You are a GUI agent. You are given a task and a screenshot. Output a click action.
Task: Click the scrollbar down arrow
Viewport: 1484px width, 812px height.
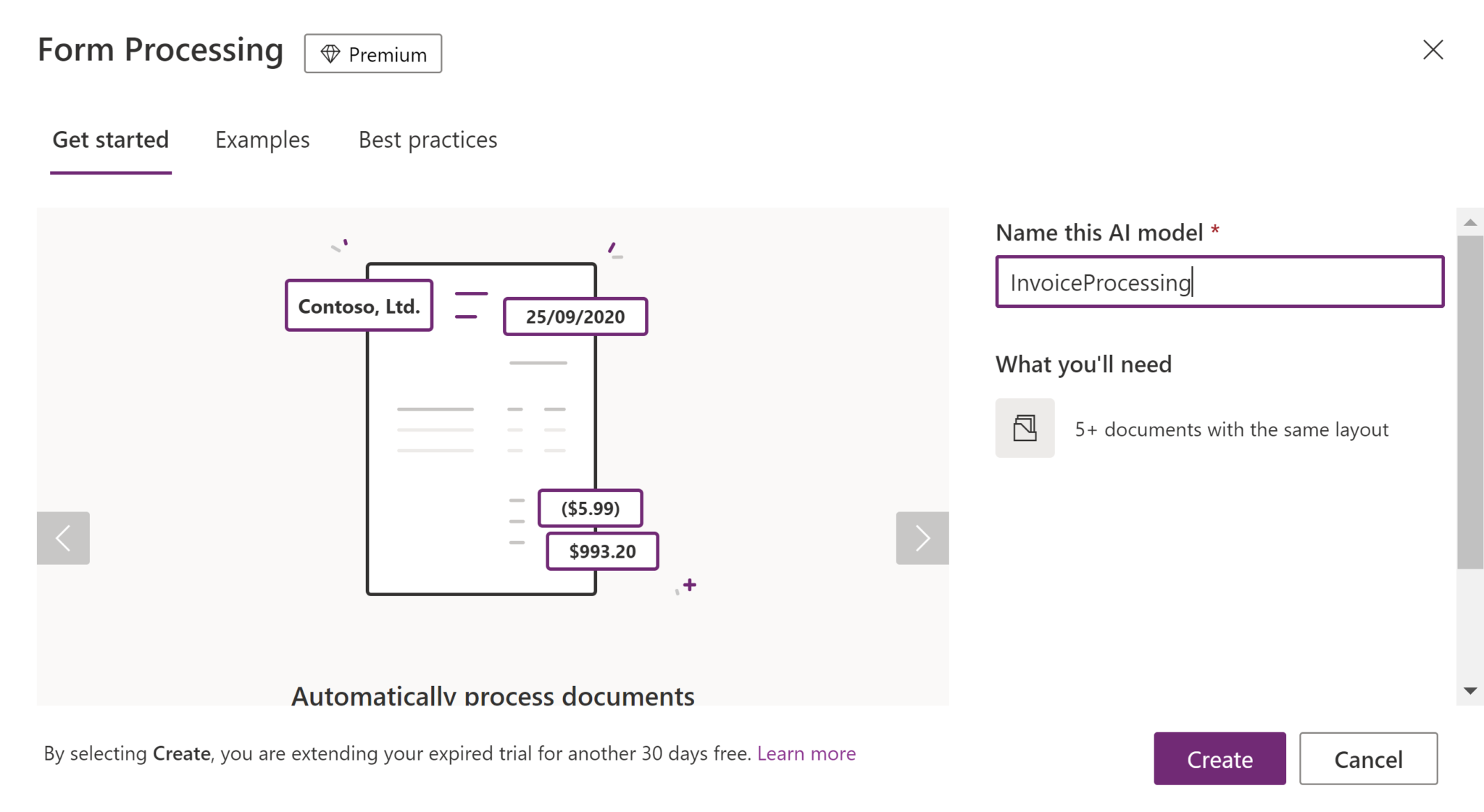coord(1470,691)
